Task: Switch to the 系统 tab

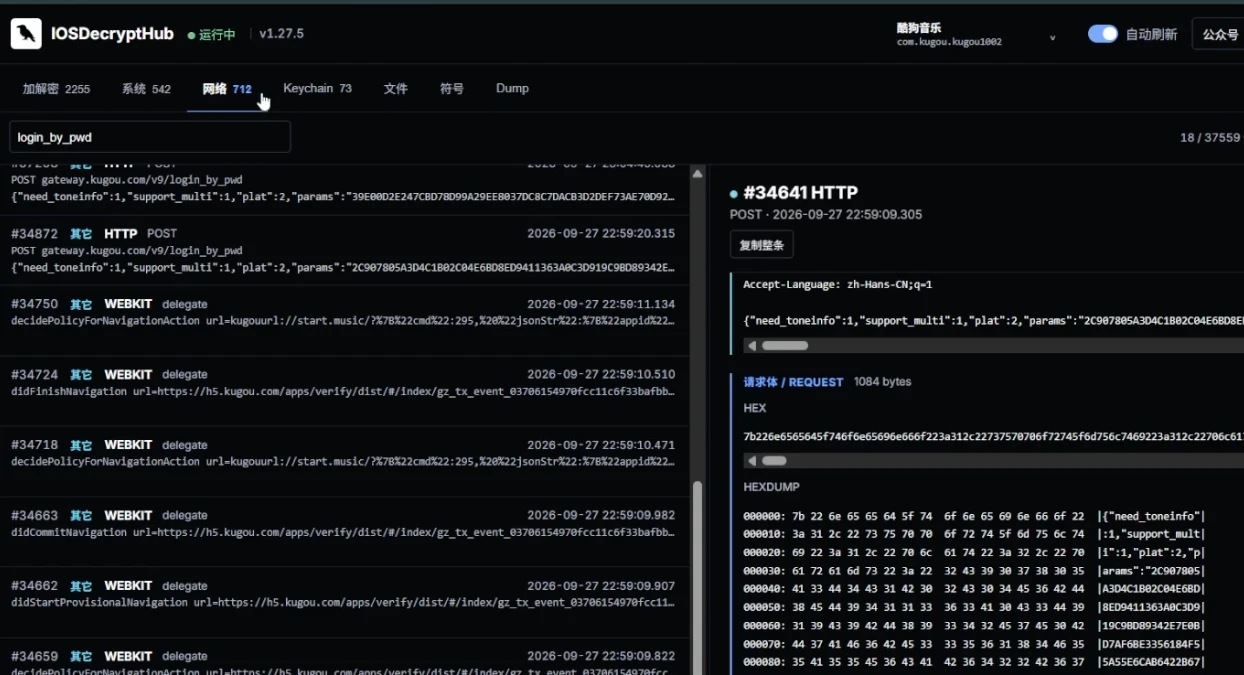Action: (146, 89)
